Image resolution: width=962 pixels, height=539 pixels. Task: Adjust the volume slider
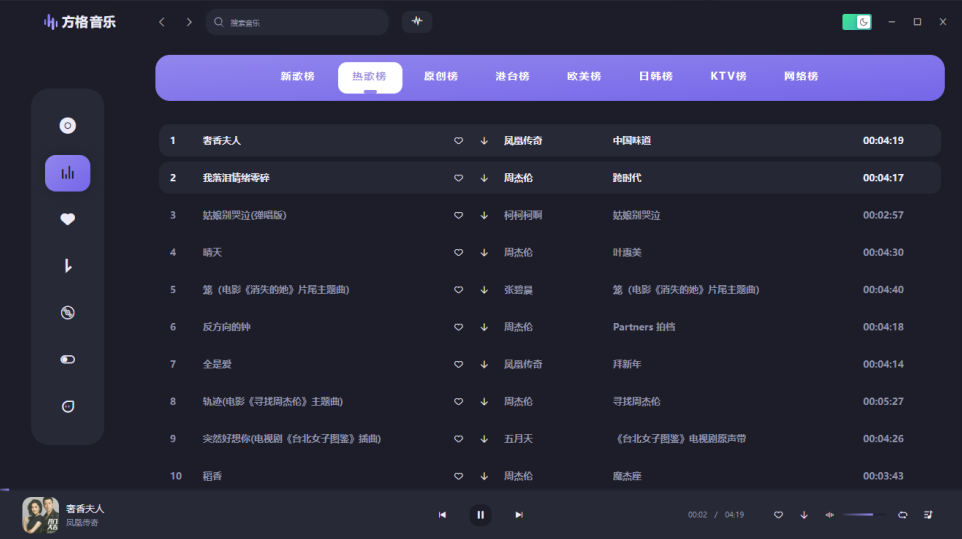864,515
